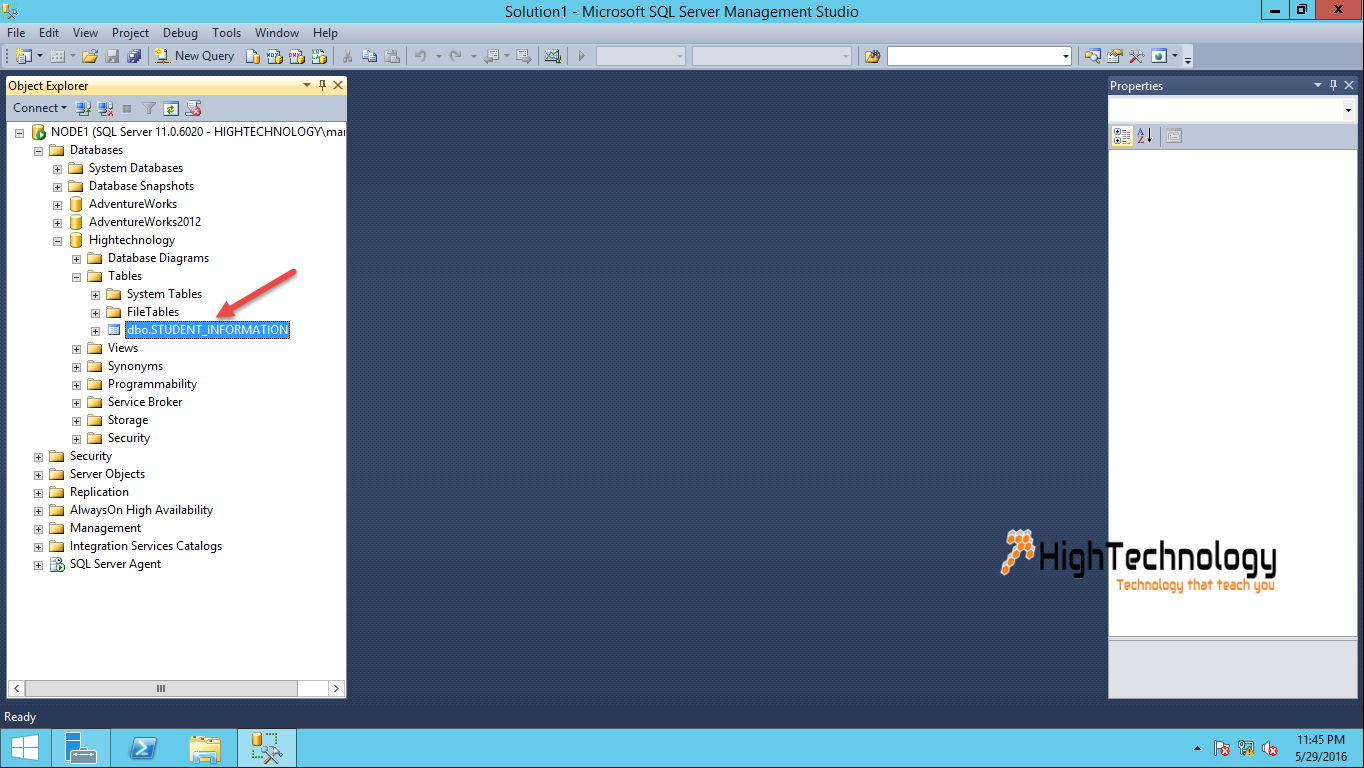This screenshot has width=1364, height=768.
Task: Click the Object Explorer window toolbar icon
Action: tap(1093, 56)
